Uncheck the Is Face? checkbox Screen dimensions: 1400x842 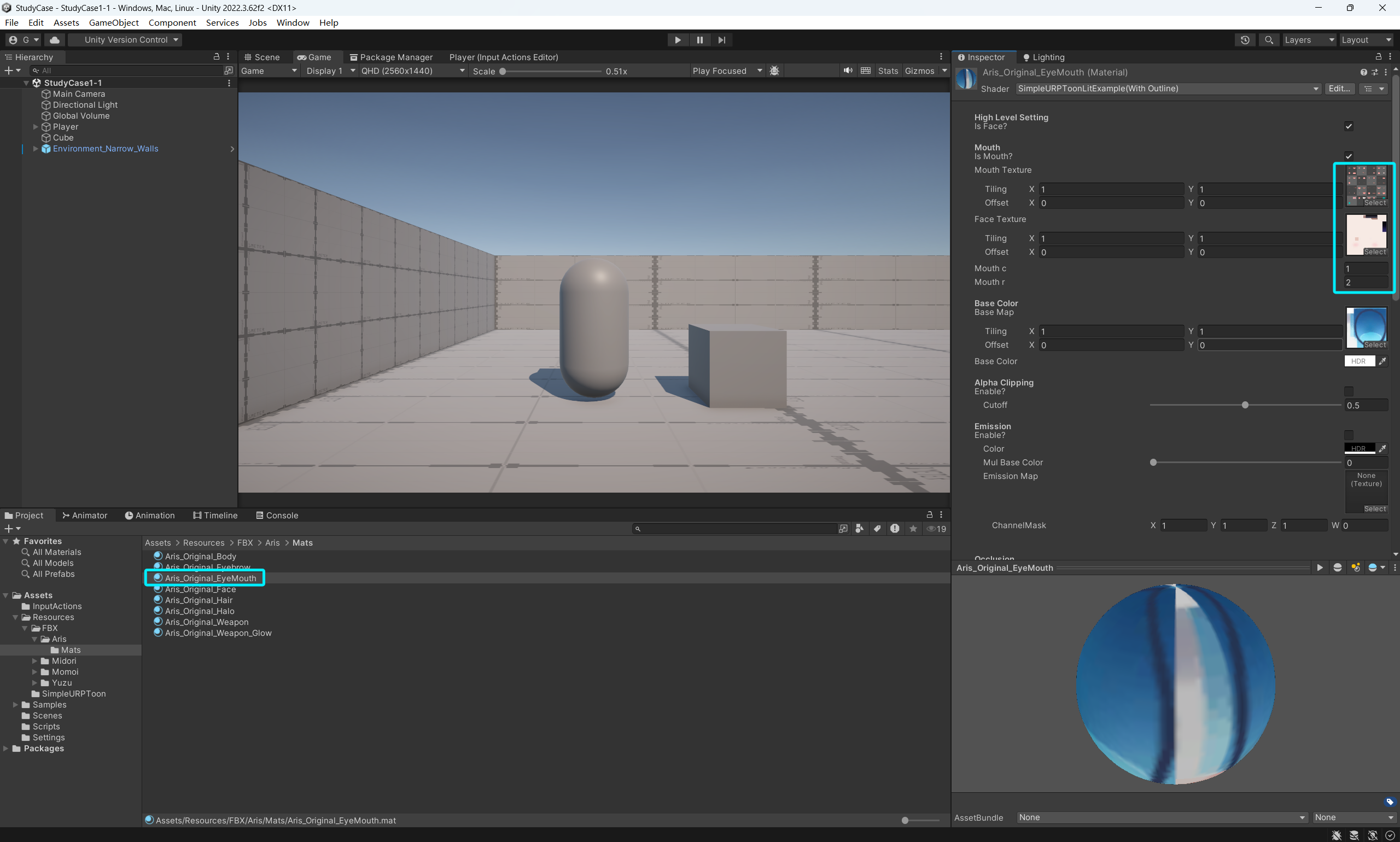(1349, 126)
